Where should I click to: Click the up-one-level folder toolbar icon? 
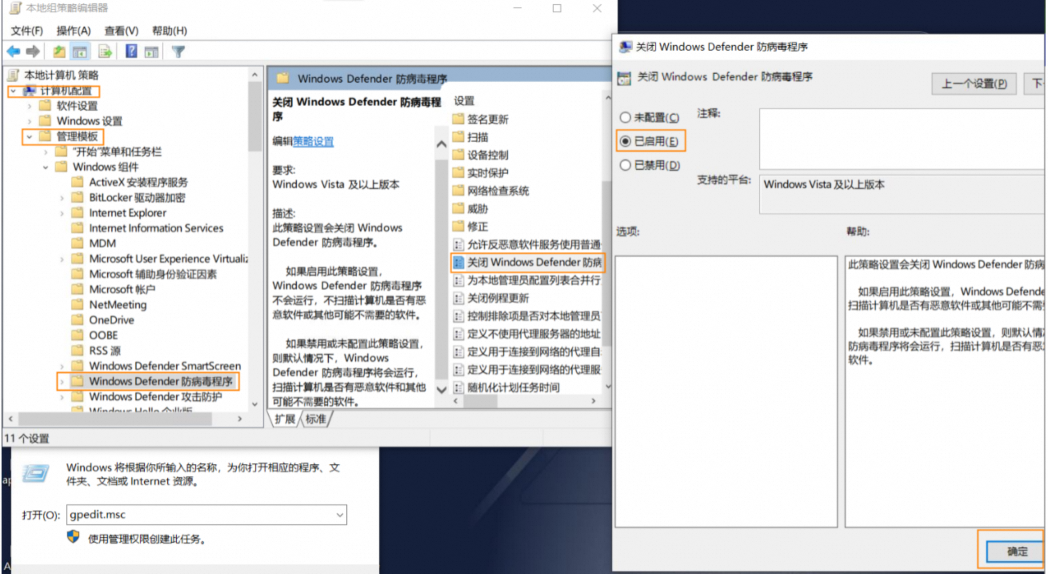tap(59, 51)
